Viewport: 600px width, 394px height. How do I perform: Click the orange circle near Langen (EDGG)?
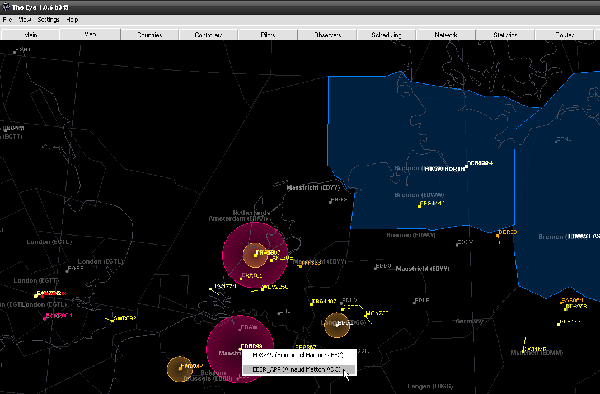point(337,325)
